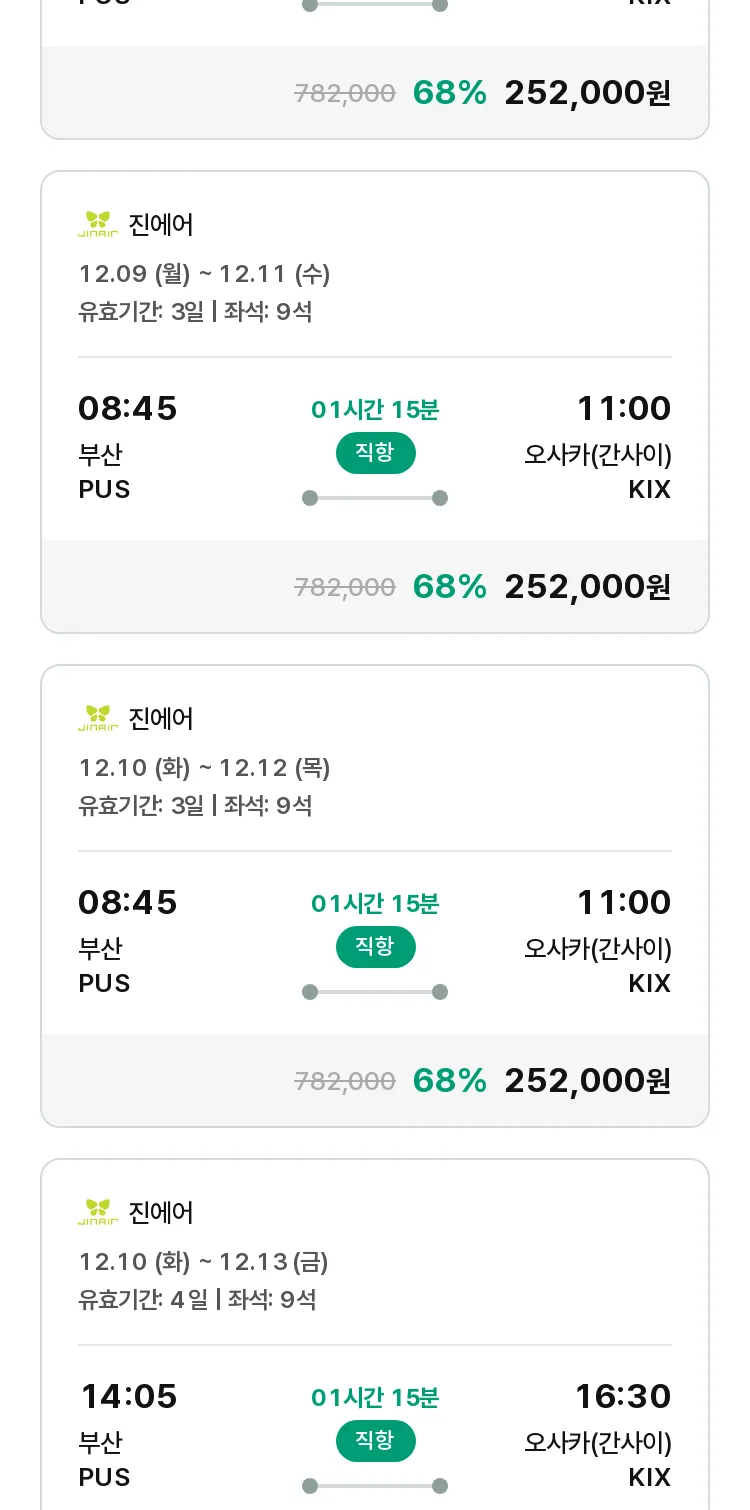Viewport: 750px width, 1510px height.
Task: Tap 08:45 departure time on 12.09 flight
Action: pyautogui.click(x=128, y=409)
